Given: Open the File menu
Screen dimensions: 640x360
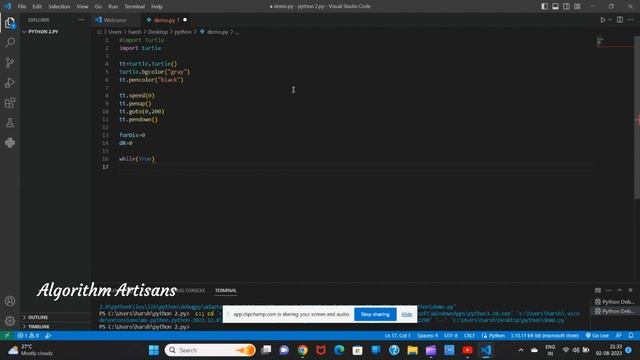Looking at the screenshot, I should (22, 7).
